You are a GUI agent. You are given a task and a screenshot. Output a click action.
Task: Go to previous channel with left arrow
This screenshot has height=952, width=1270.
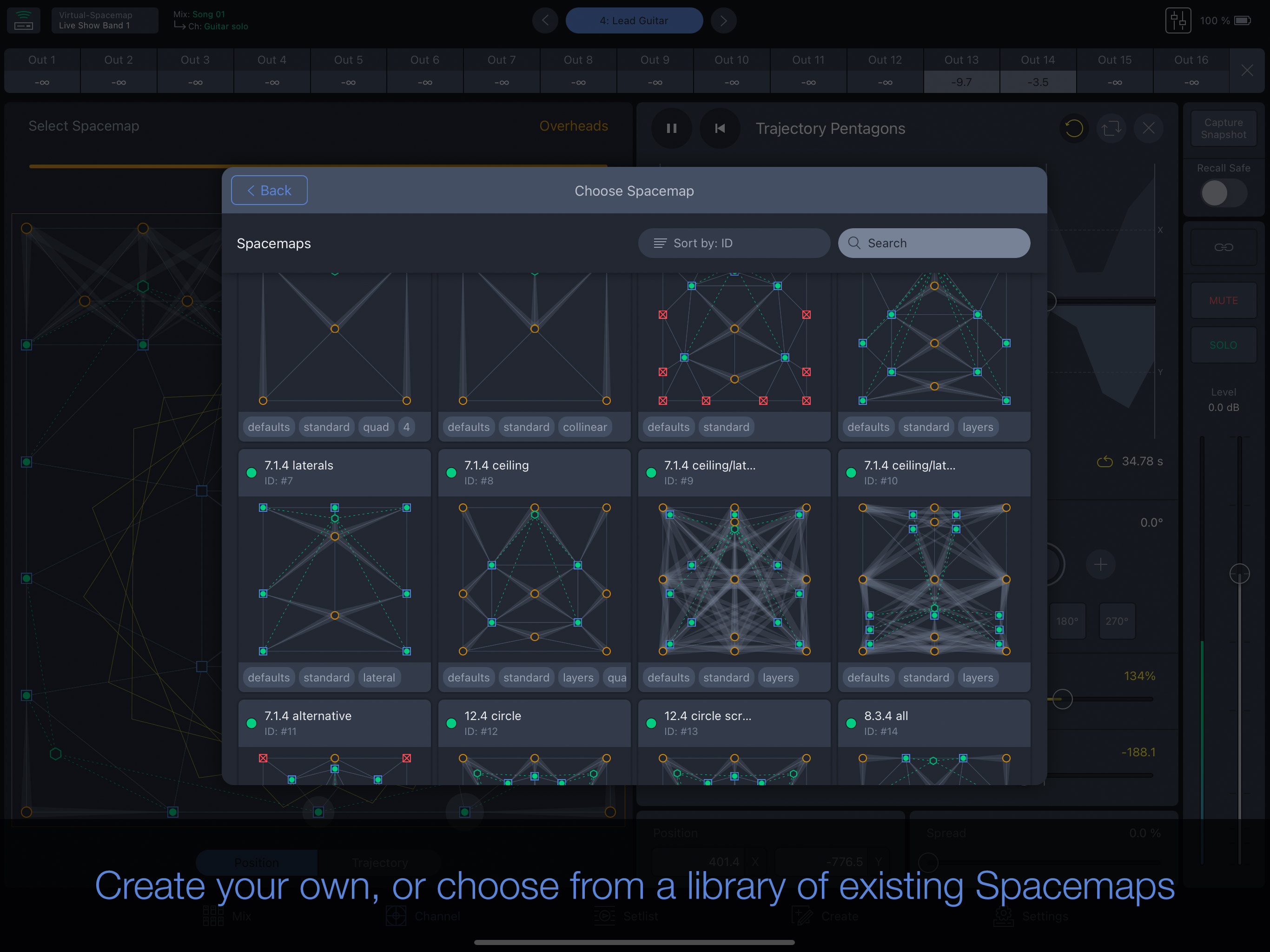[545, 20]
